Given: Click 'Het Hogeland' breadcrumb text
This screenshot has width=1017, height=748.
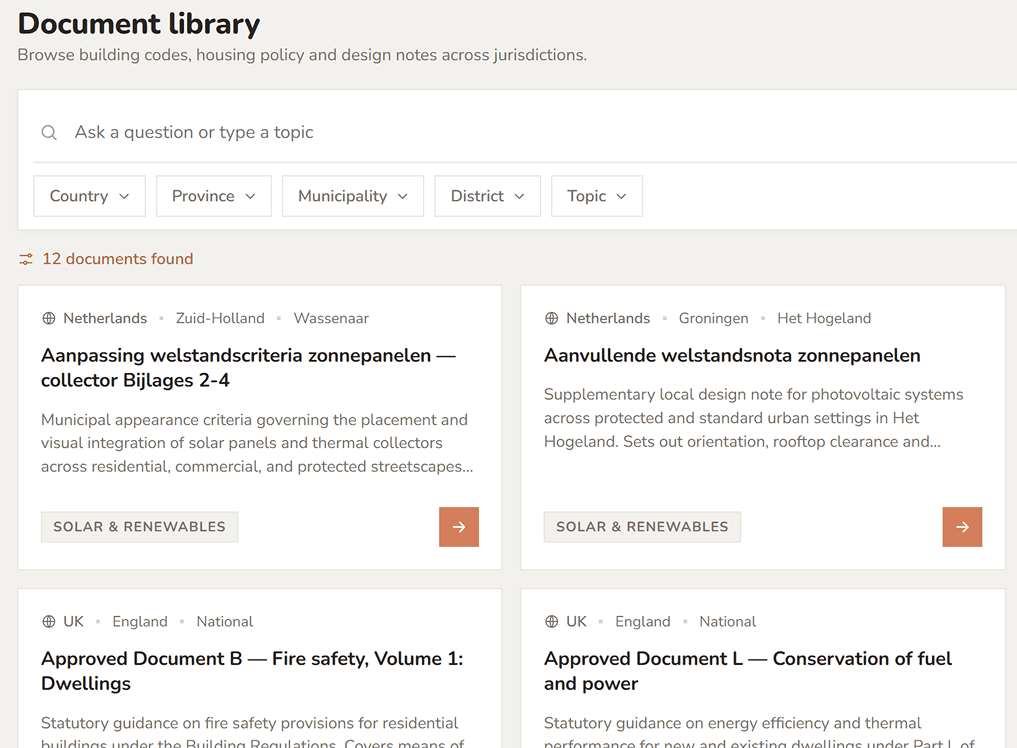Looking at the screenshot, I should tap(824, 319).
